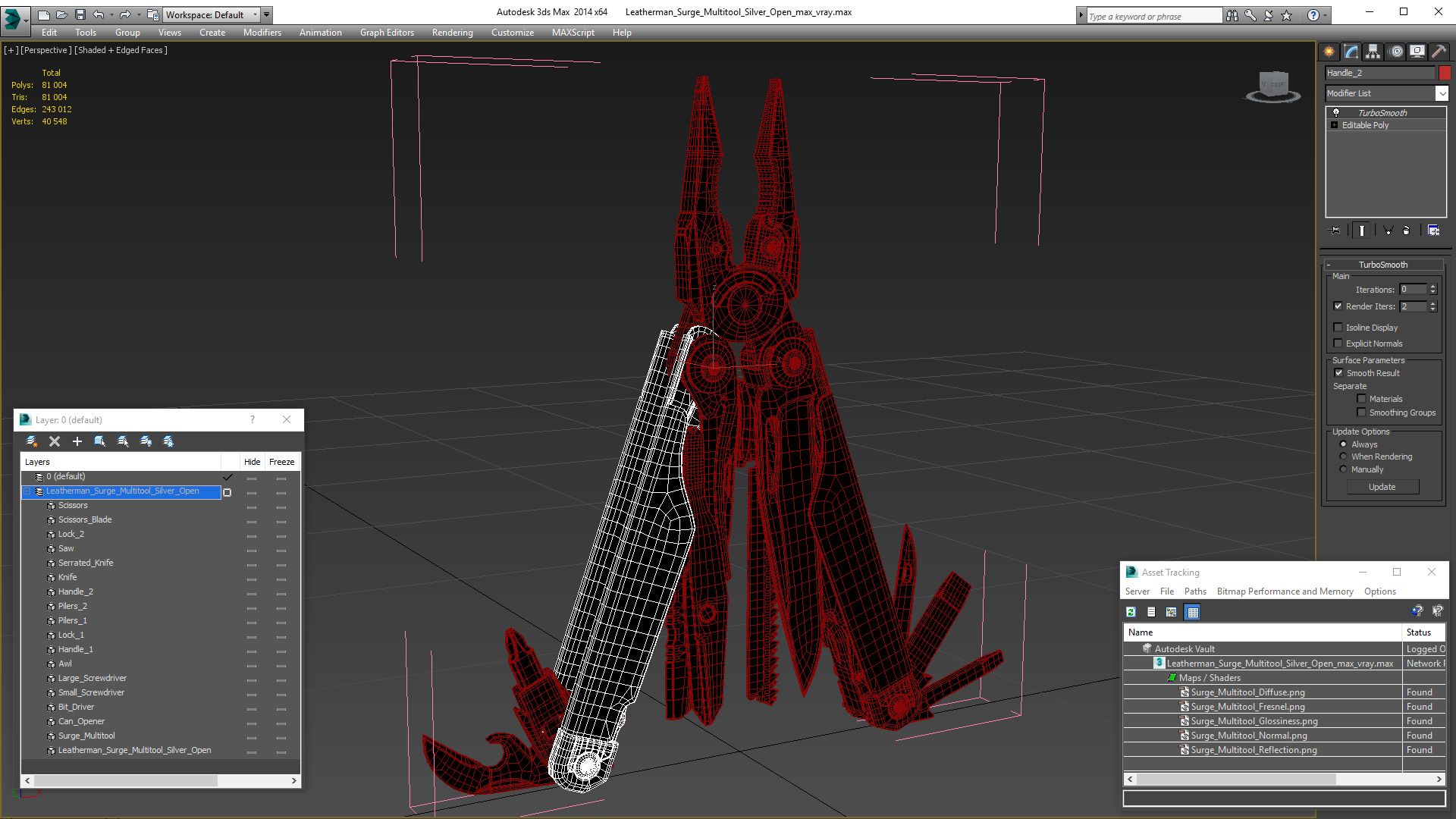Enable separate by Materials checkbox
Screen dimensions: 1456x819
click(1361, 399)
